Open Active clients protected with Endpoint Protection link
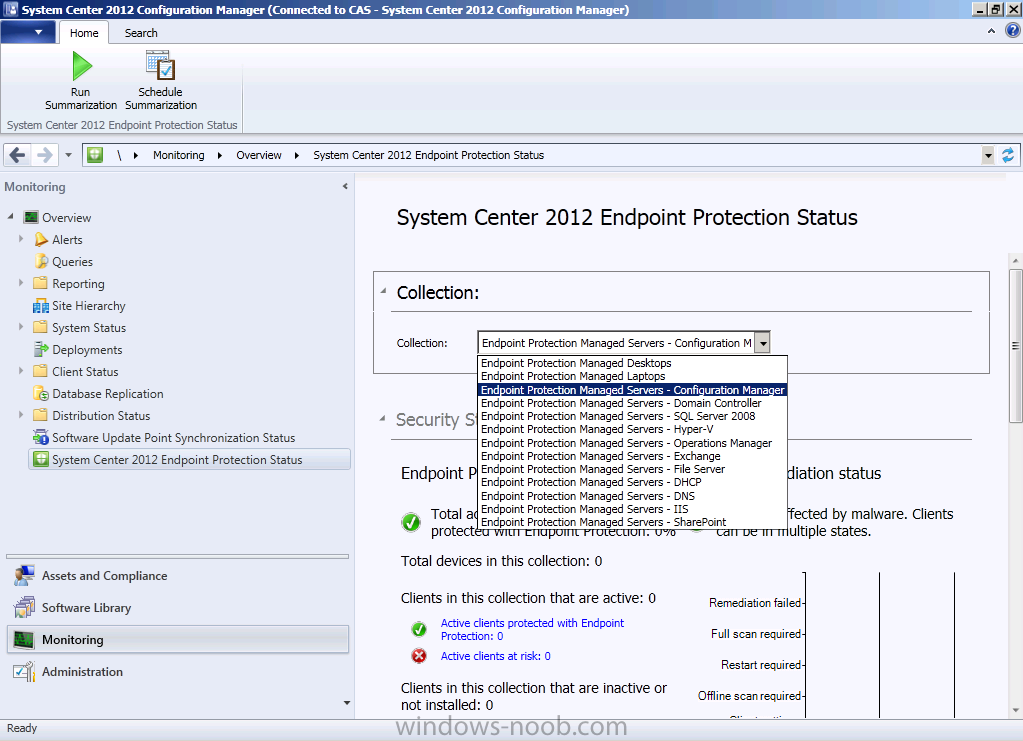This screenshot has width=1023, height=741. click(532, 629)
